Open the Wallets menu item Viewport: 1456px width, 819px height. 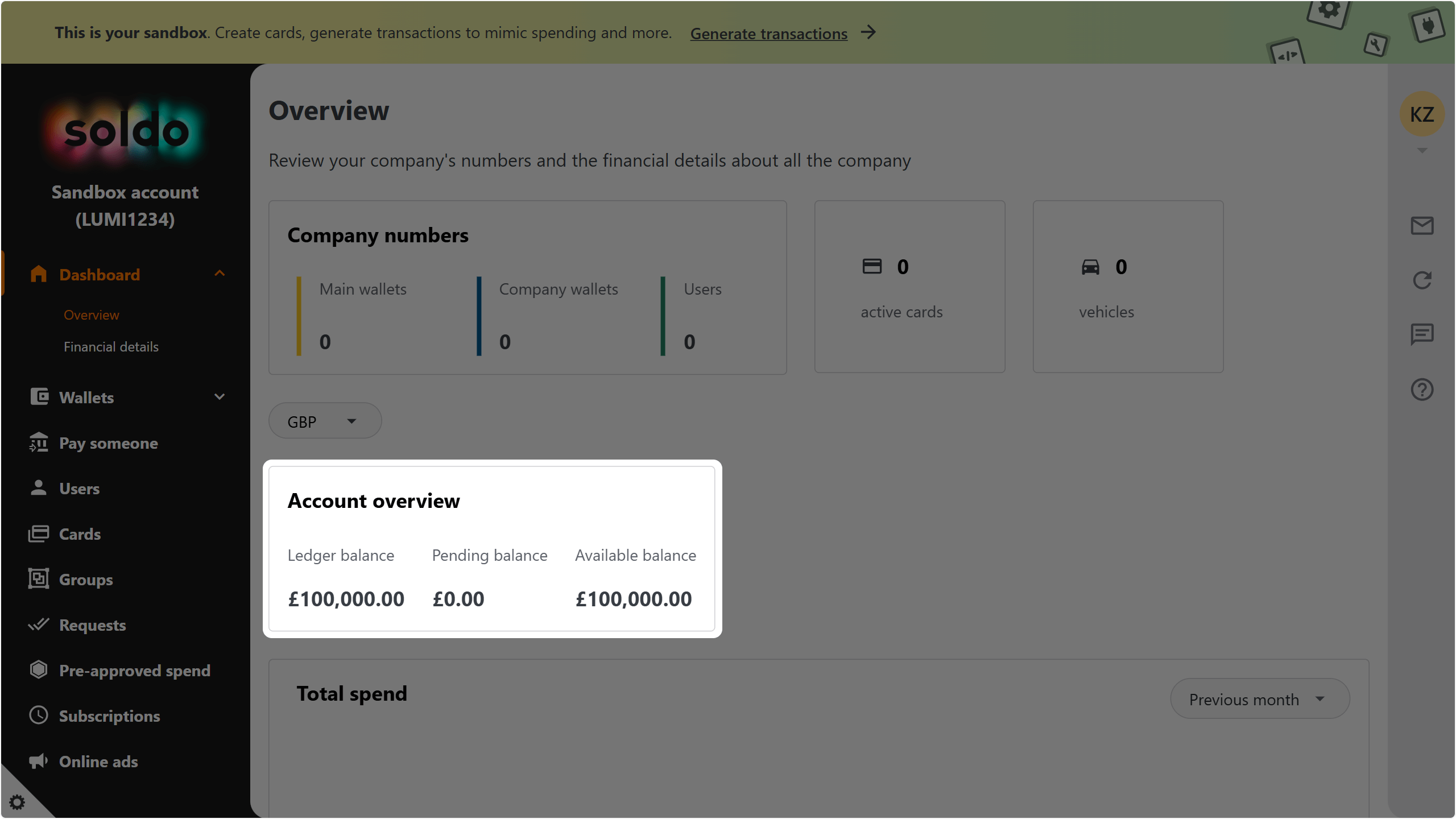pyautogui.click(x=86, y=398)
